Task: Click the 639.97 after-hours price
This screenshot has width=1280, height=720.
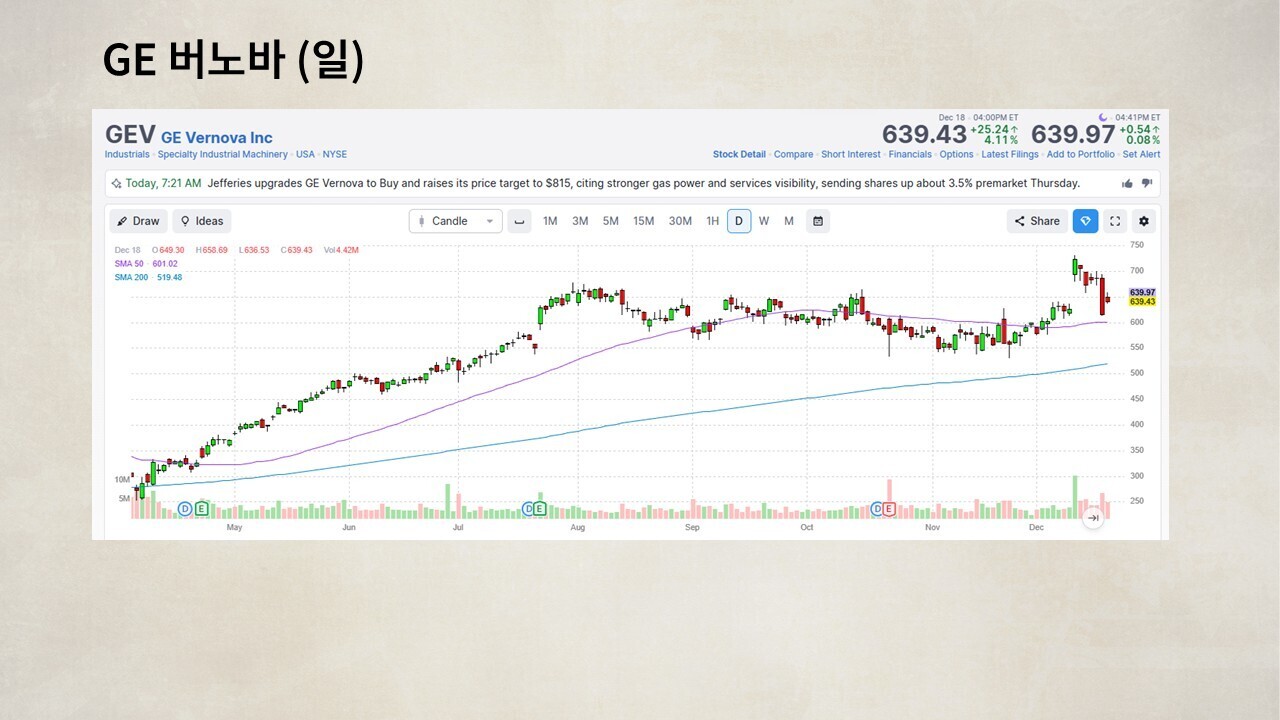Action: pyautogui.click(x=1074, y=134)
